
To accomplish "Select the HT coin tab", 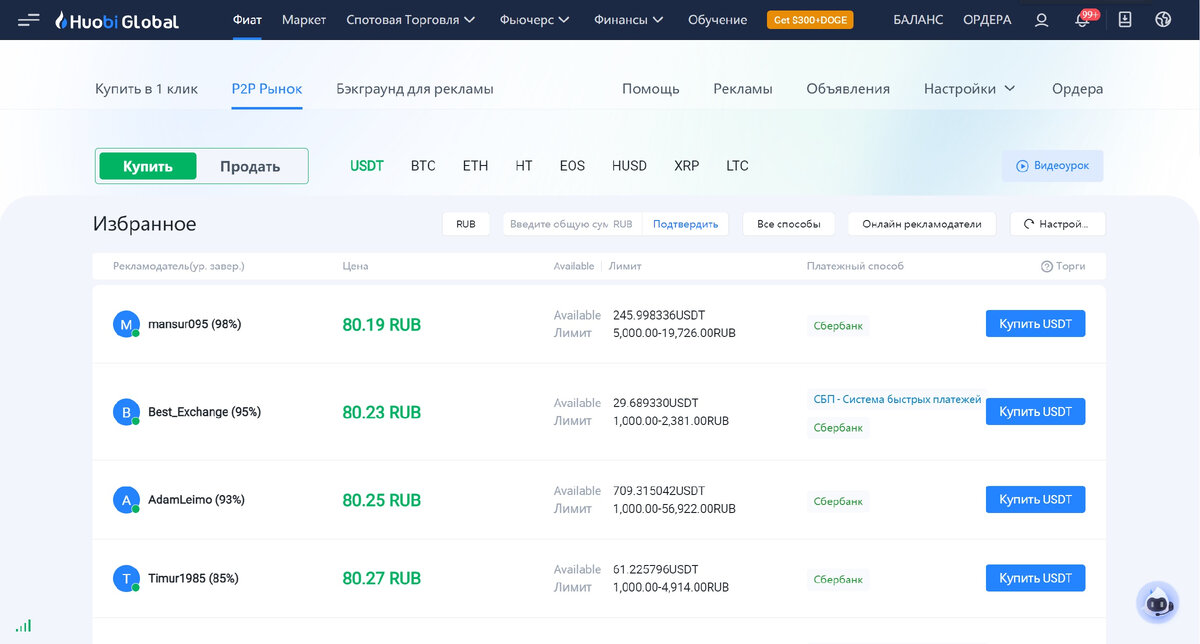I will click(524, 166).
